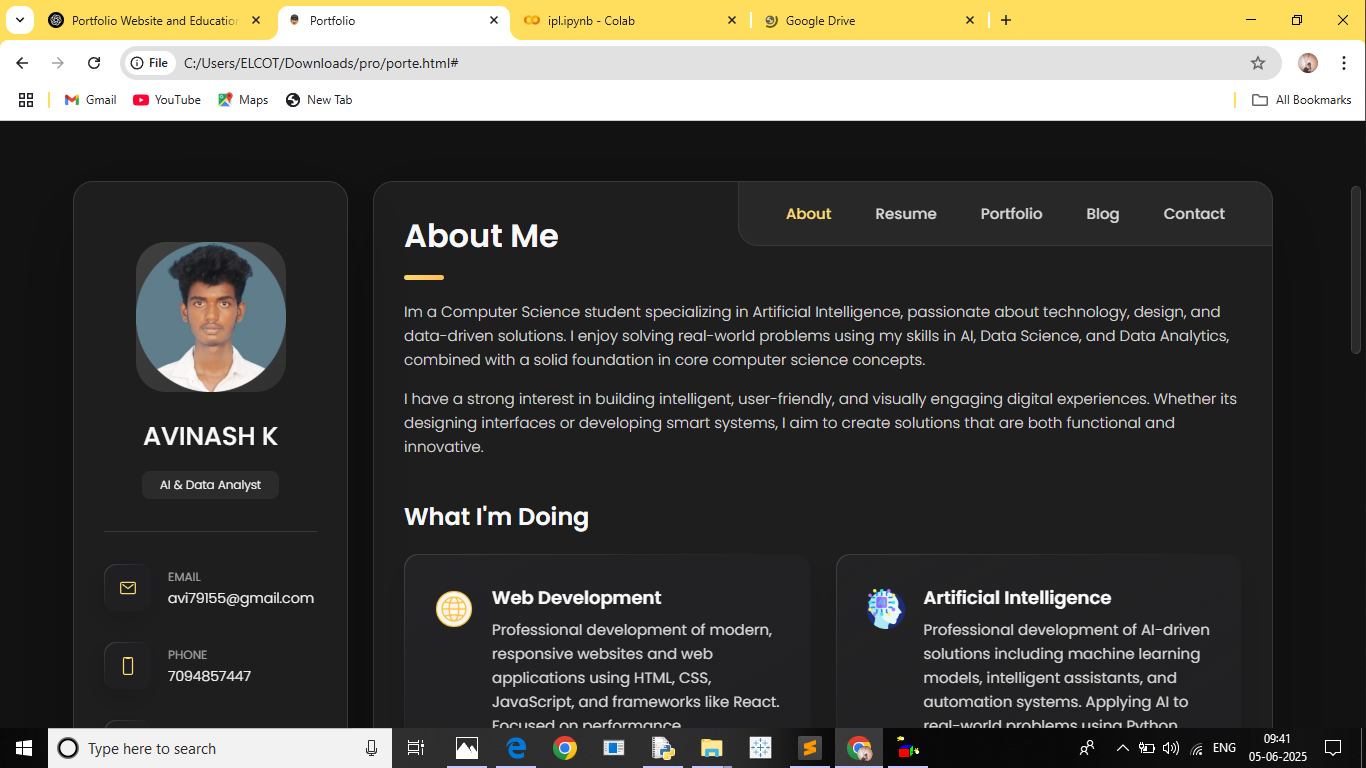Image resolution: width=1366 pixels, height=768 pixels.
Task: Open the tab search dropdown arrow
Action: pos(19,20)
